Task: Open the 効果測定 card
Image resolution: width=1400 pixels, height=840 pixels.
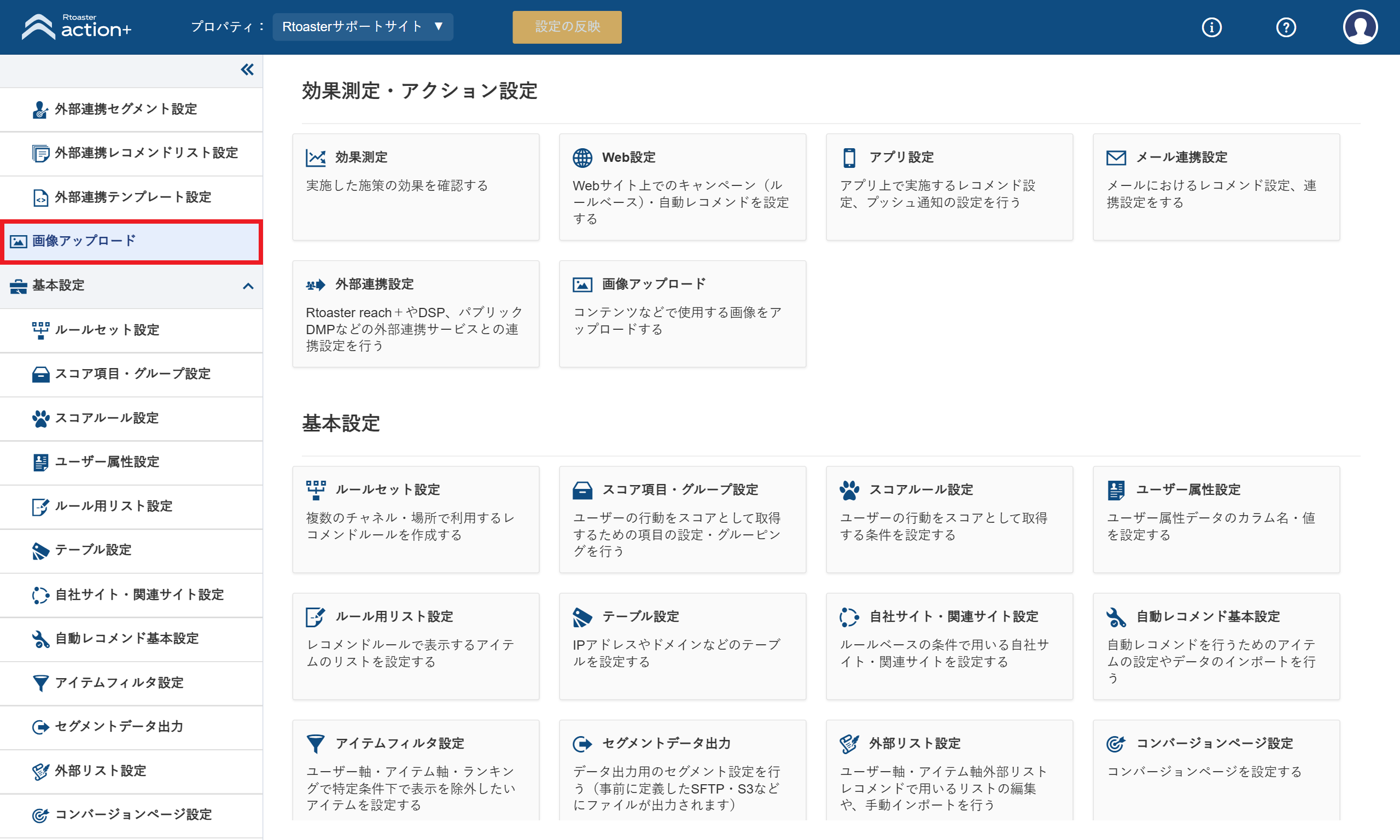Action: point(416,187)
